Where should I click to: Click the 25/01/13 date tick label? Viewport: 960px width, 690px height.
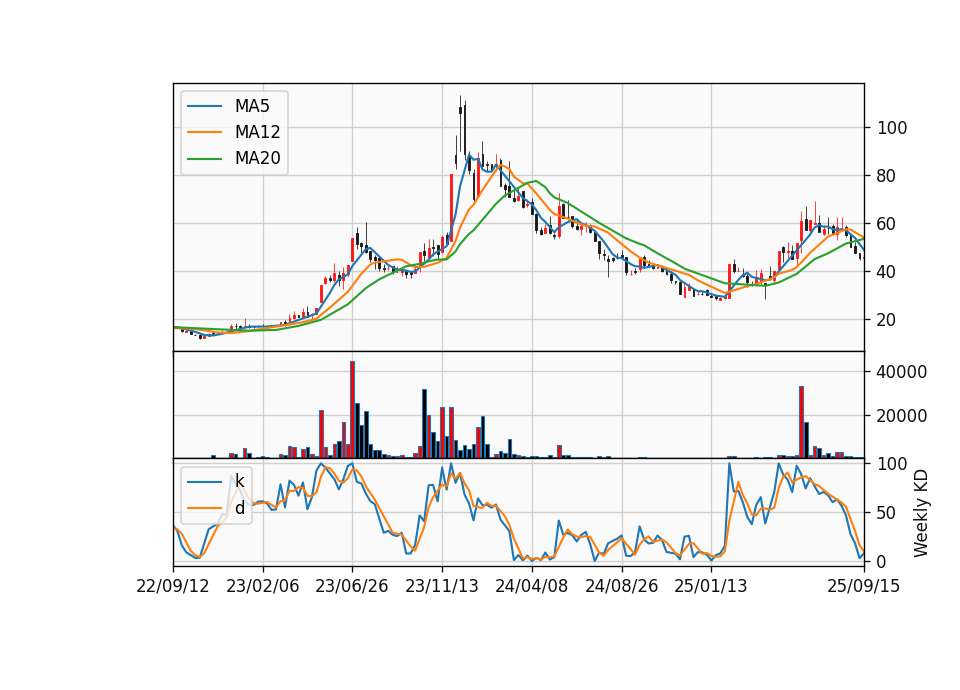click(711, 586)
